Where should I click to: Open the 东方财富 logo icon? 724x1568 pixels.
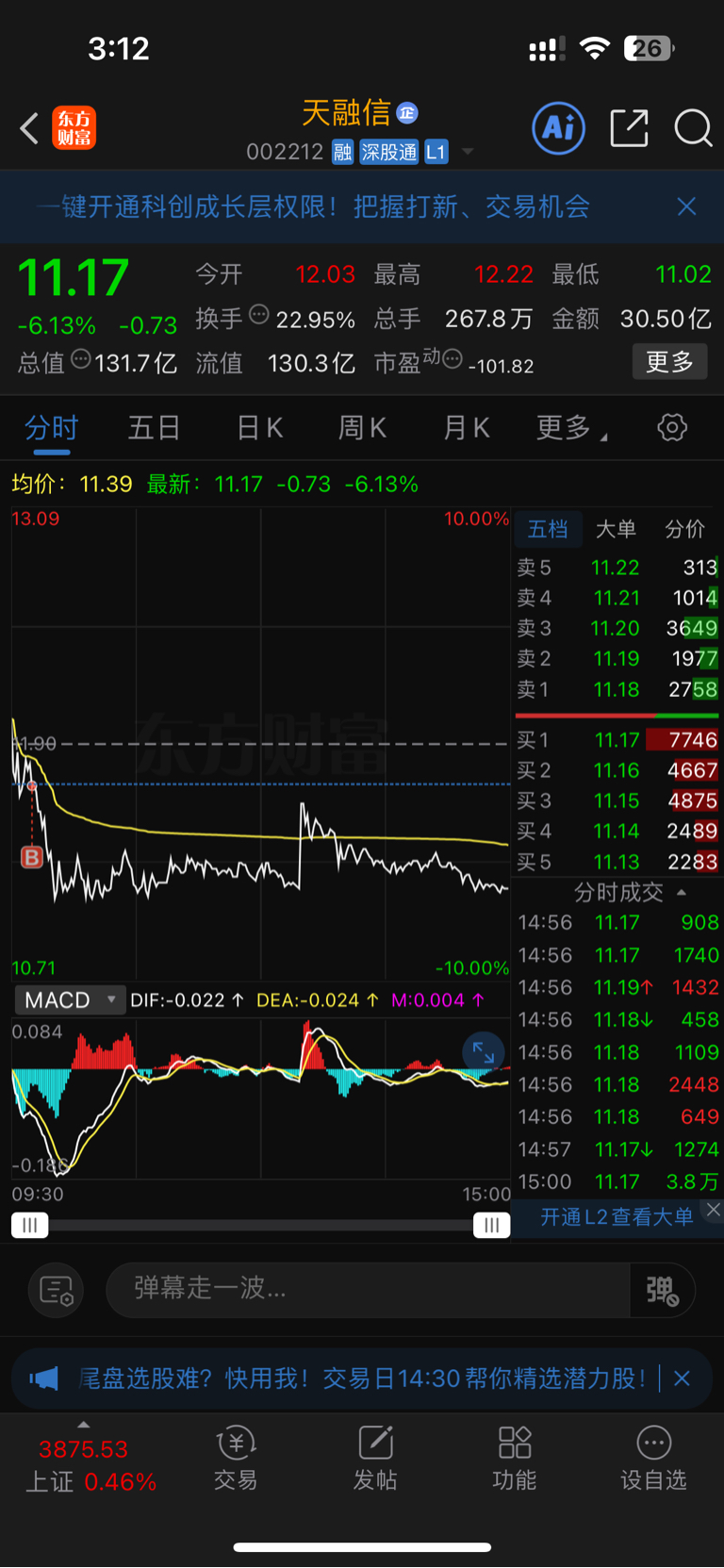tap(74, 128)
